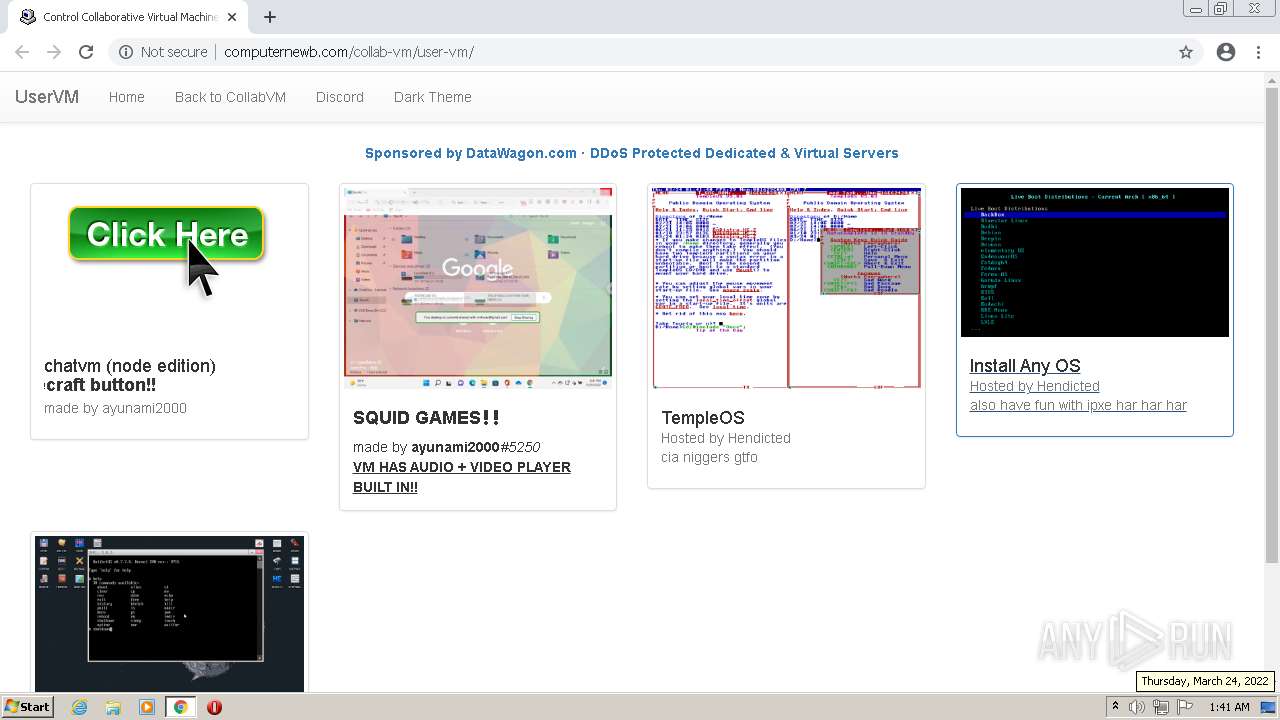
Task: Open the Chrome profile avatar menu
Action: [x=1226, y=52]
